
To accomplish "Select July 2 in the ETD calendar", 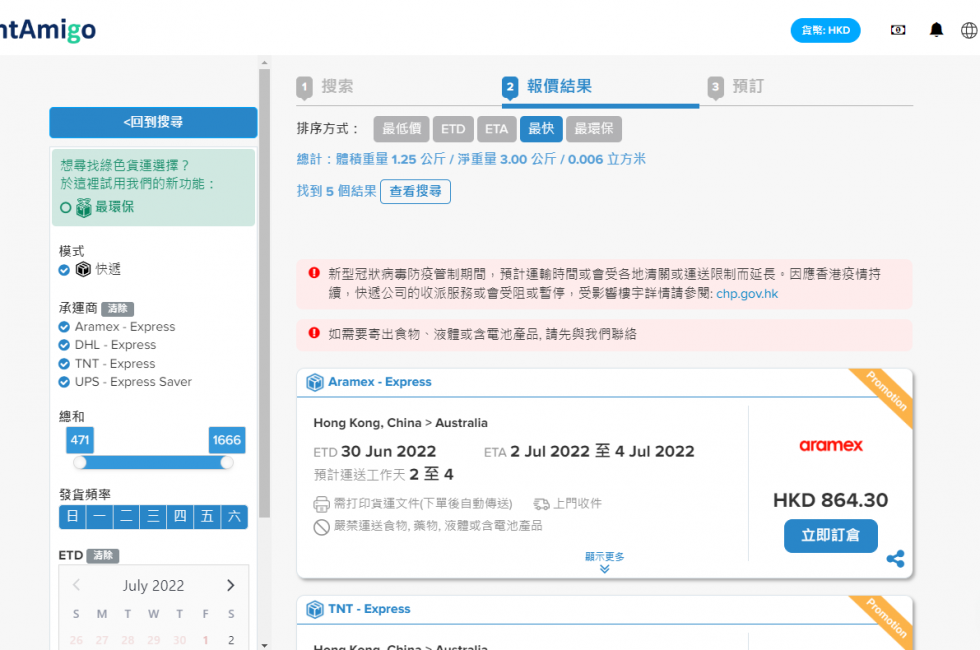I will point(231,640).
